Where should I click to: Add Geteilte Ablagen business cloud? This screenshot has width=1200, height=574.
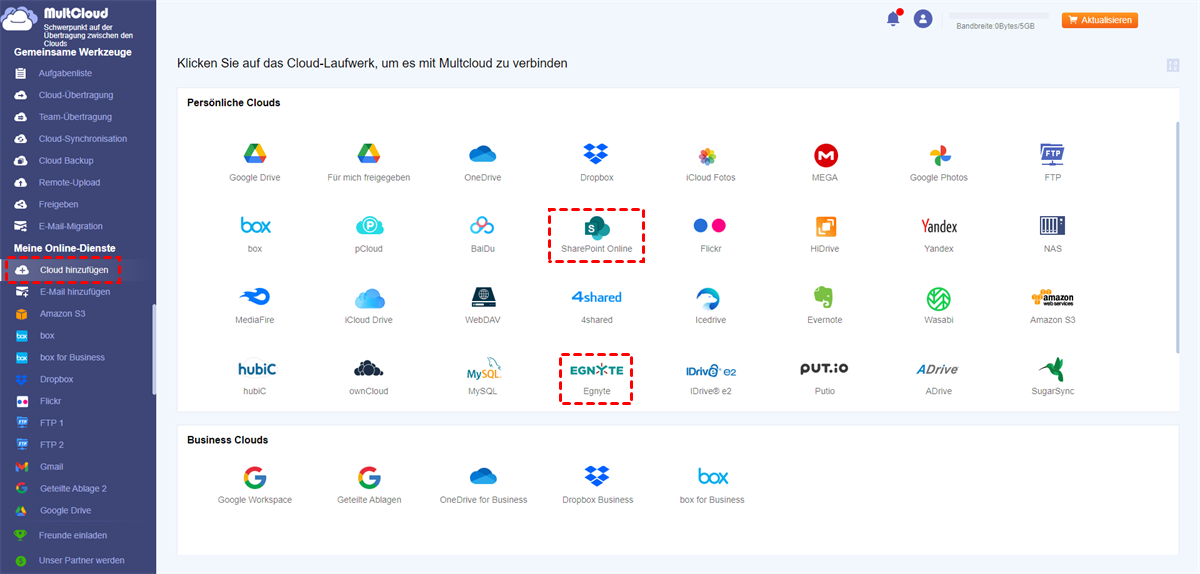point(369,477)
